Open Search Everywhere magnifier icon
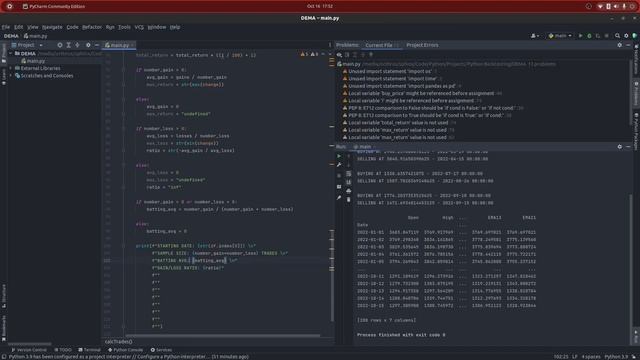 pos(617,36)
